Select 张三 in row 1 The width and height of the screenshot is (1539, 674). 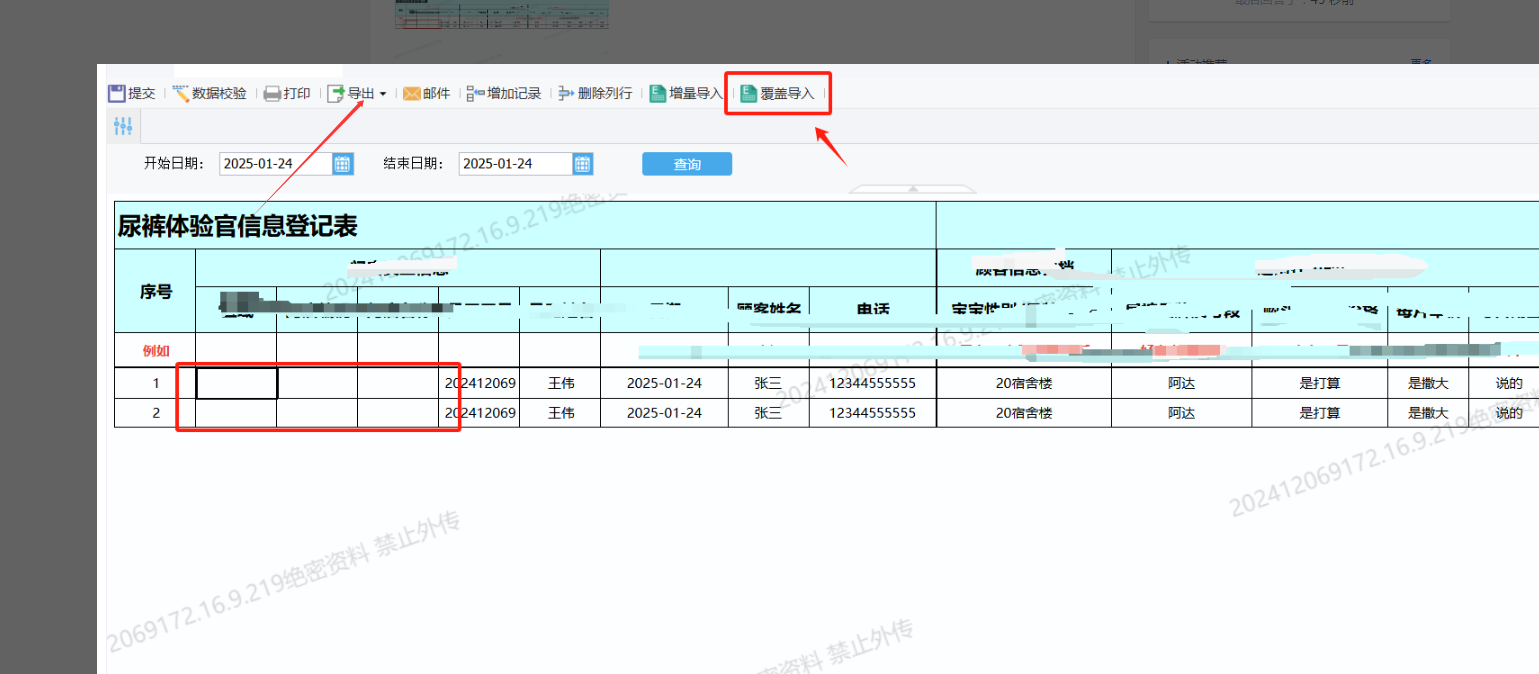click(x=768, y=383)
